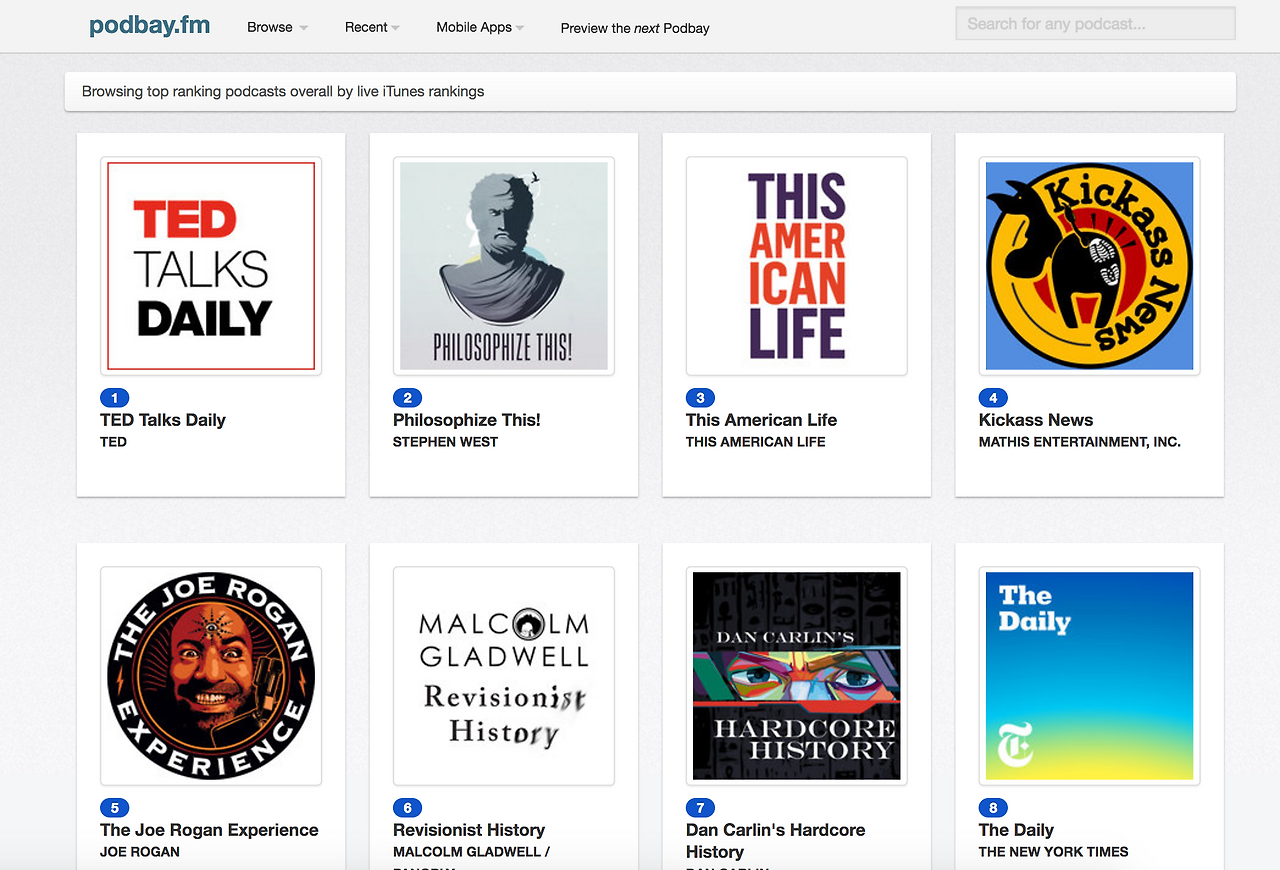Open the Mobile Apps dropdown
1280x870 pixels.
pyautogui.click(x=480, y=27)
